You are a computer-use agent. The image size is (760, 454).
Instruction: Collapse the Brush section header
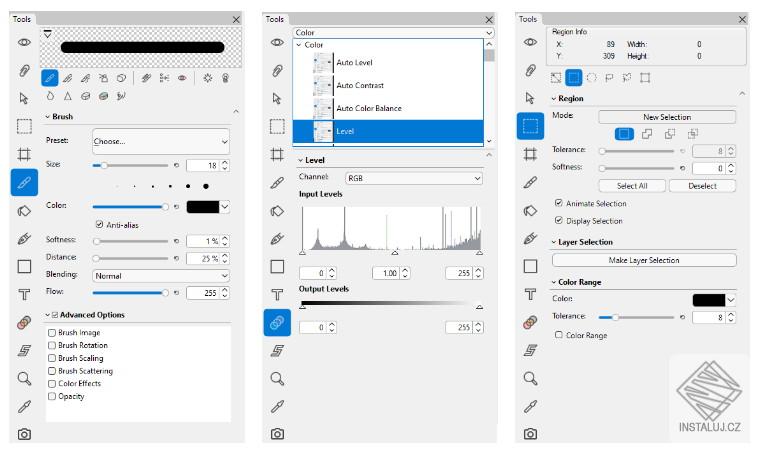pyautogui.click(x=48, y=117)
